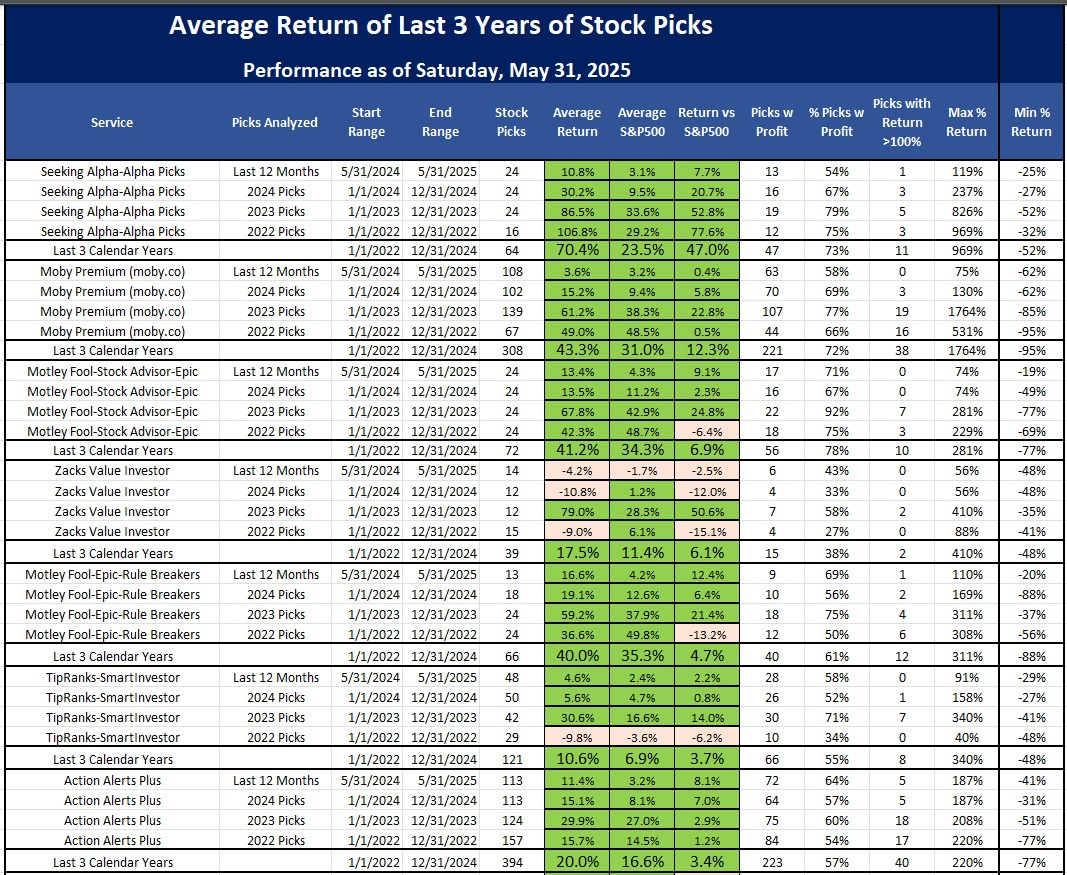Select the 3.4% return vs S&P500 cell
This screenshot has height=875, width=1067.
pyautogui.click(x=707, y=862)
